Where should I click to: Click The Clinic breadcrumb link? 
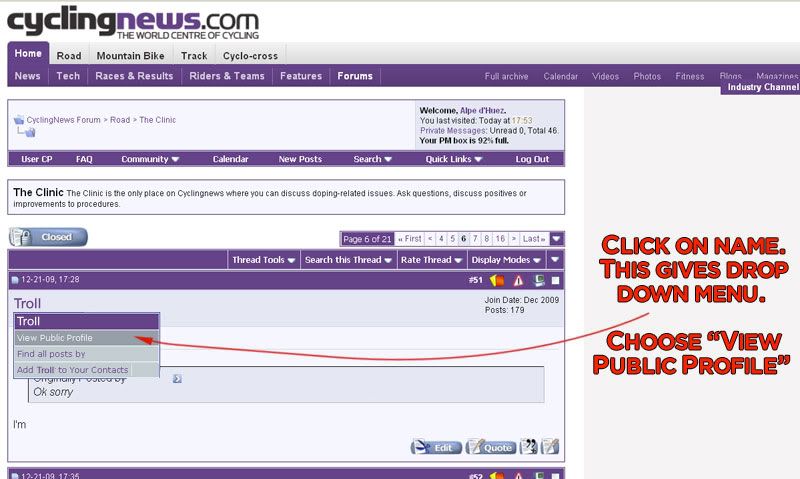(x=158, y=120)
